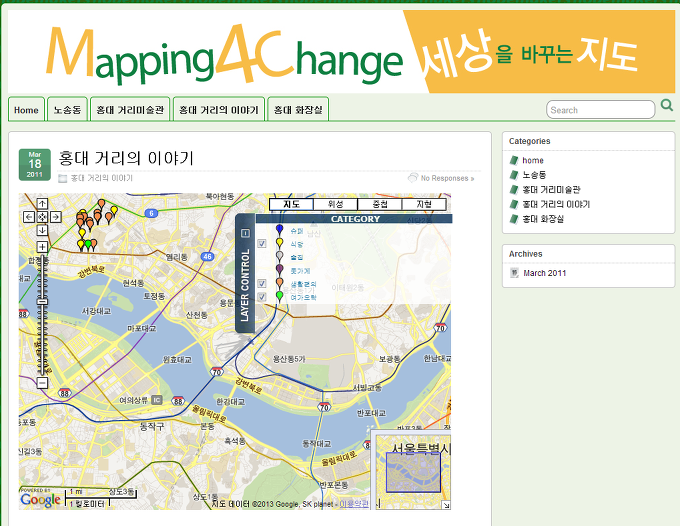Click the 쉼터 layer label

[x=297, y=231]
